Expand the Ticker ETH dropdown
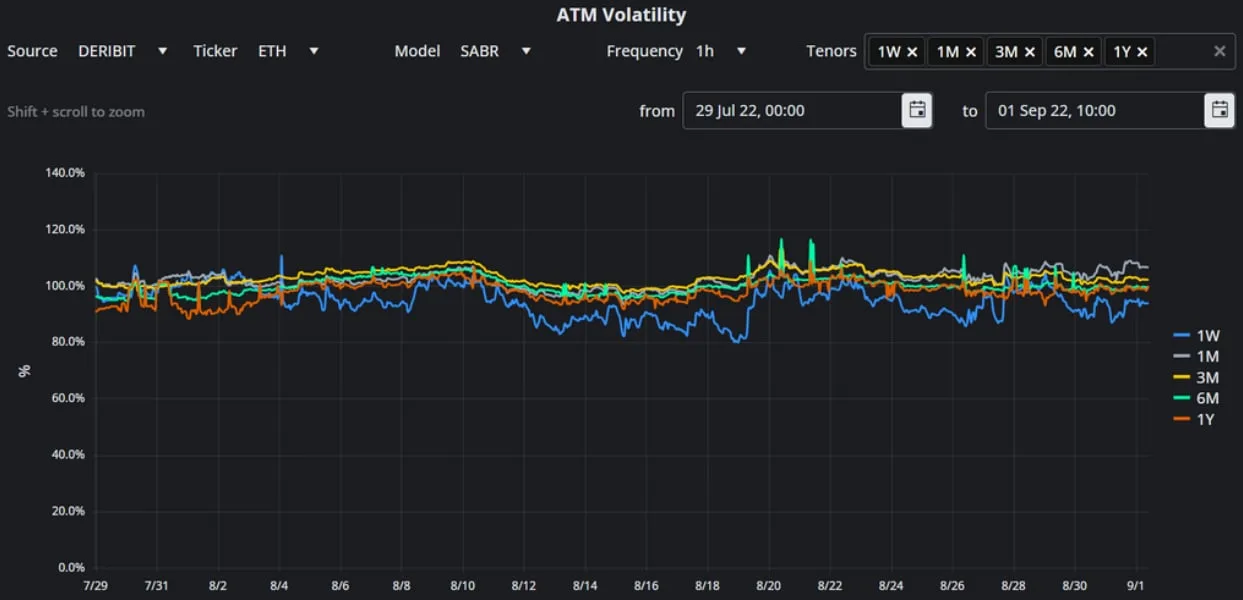 tap(288, 51)
